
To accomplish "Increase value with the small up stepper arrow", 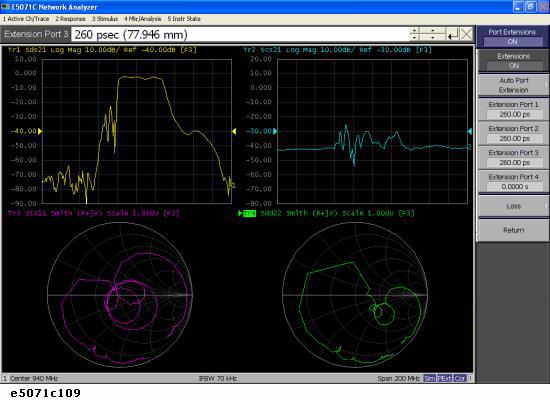I will point(414,31).
